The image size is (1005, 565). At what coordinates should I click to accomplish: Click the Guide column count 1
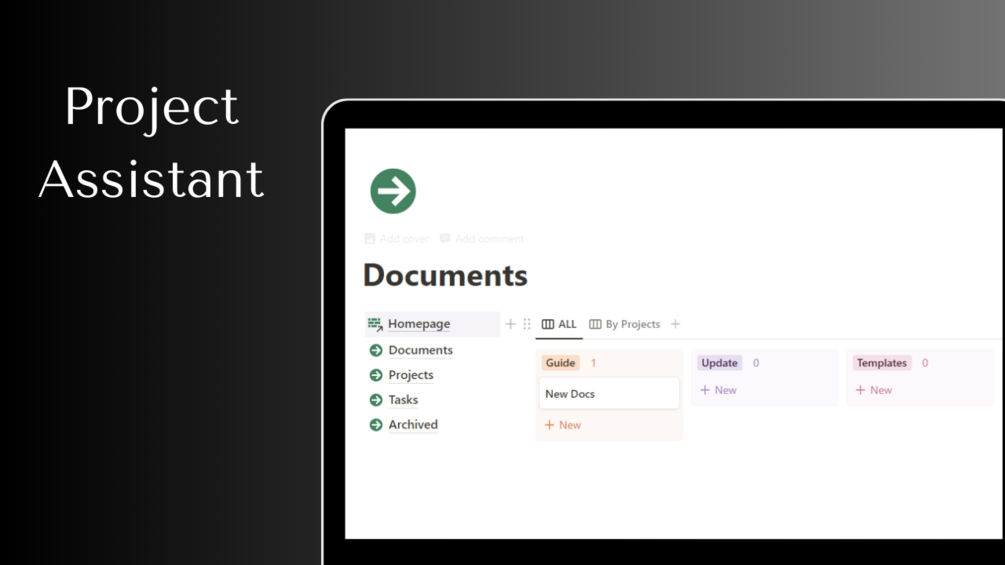click(x=594, y=363)
